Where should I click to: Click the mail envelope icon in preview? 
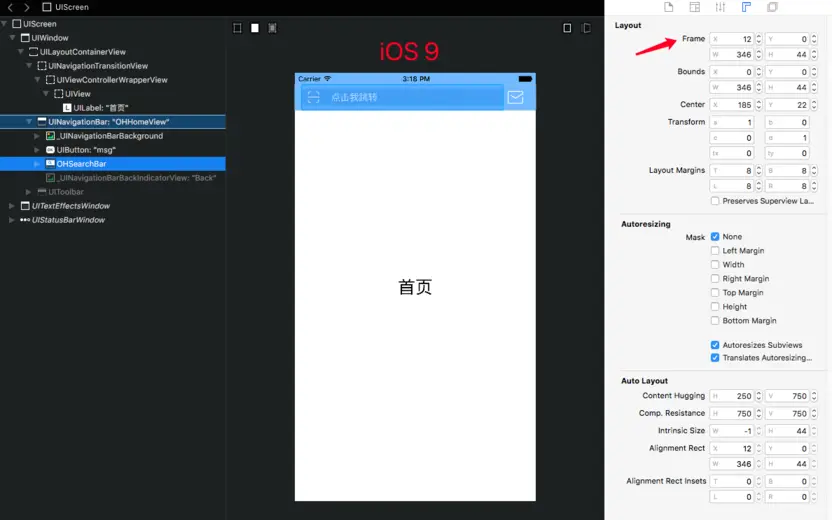coord(515,97)
